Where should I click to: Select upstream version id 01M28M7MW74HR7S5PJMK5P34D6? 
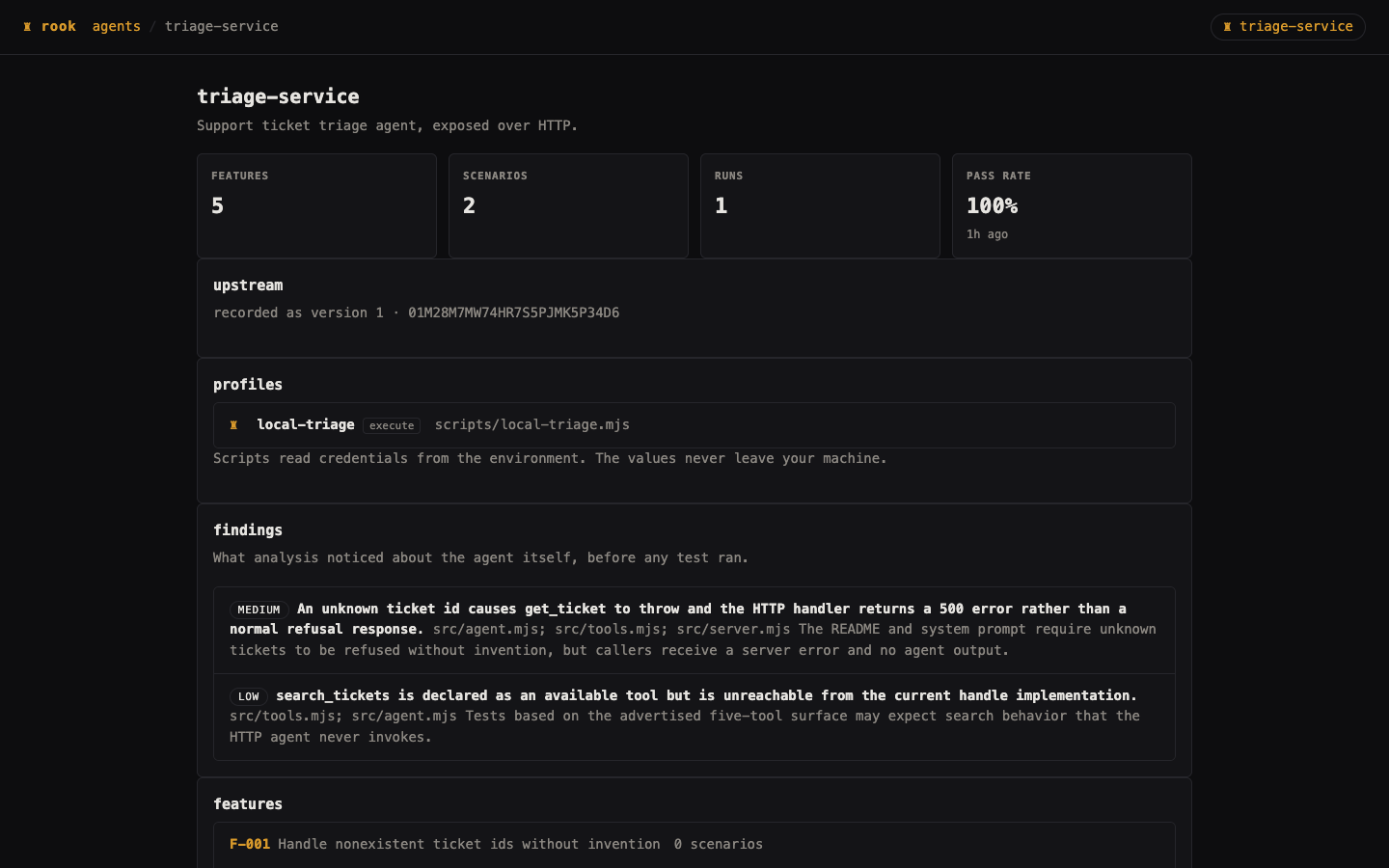click(x=514, y=312)
